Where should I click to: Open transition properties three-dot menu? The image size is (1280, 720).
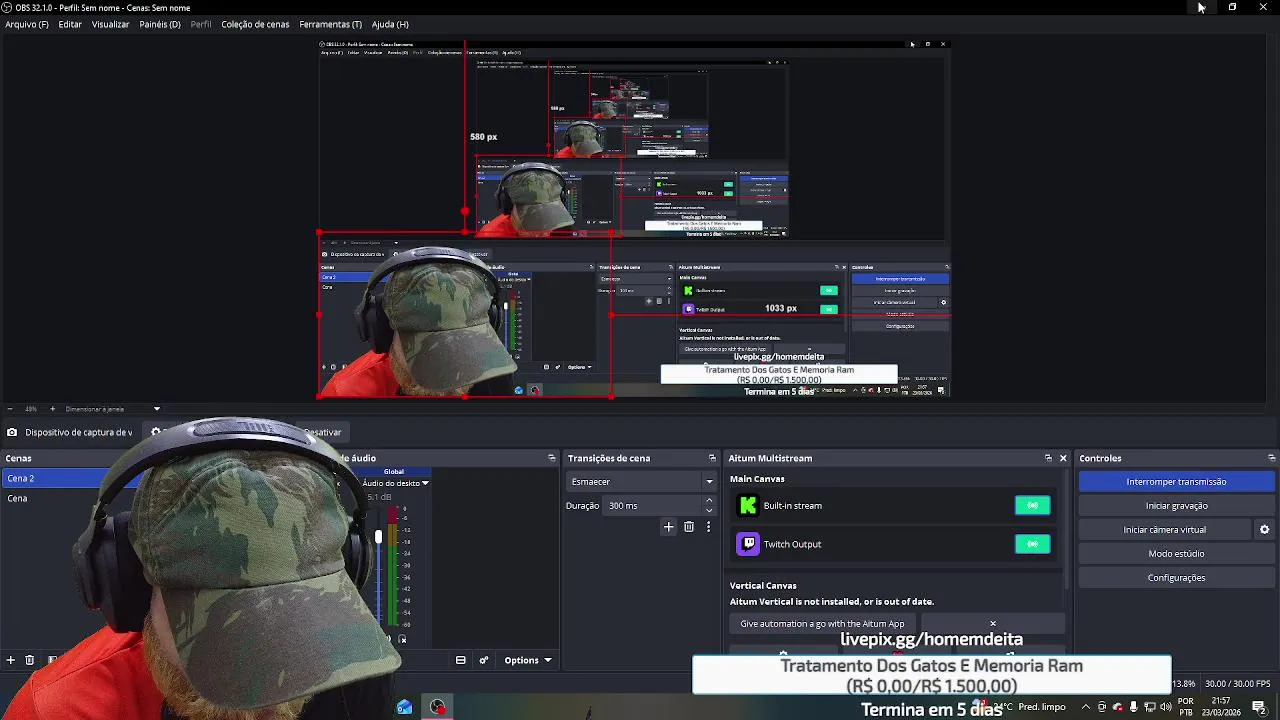pyautogui.click(x=708, y=527)
